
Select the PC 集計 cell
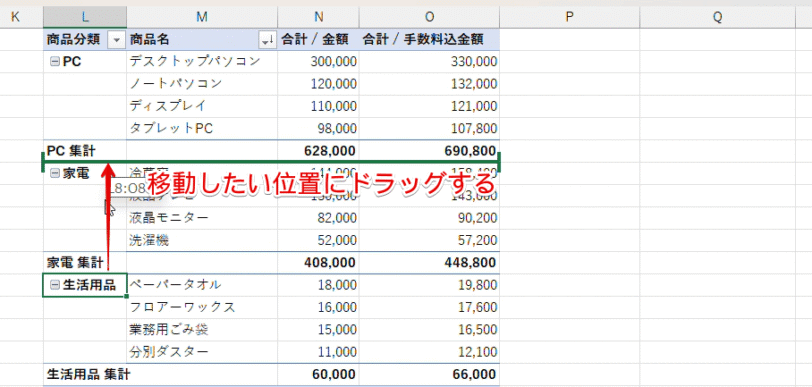(85, 151)
